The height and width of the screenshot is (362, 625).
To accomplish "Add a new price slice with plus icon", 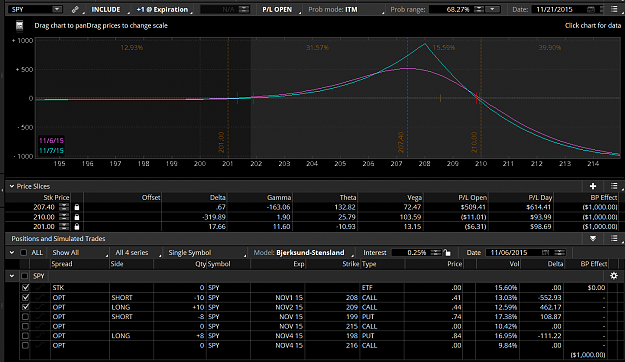I will [x=593, y=186].
